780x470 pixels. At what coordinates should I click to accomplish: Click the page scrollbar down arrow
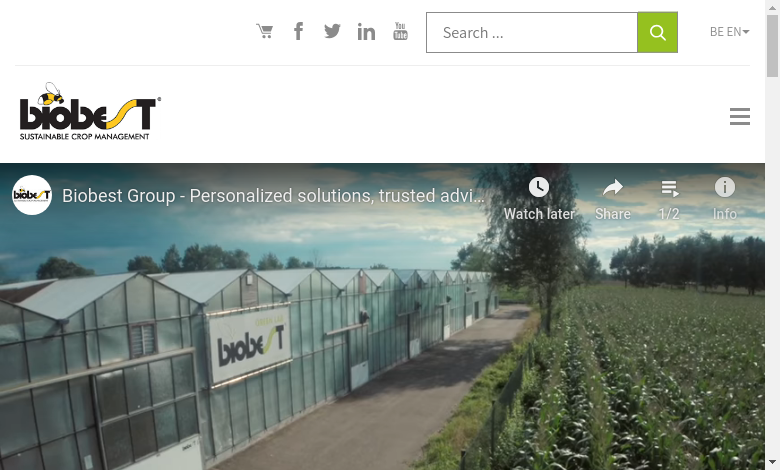773,464
